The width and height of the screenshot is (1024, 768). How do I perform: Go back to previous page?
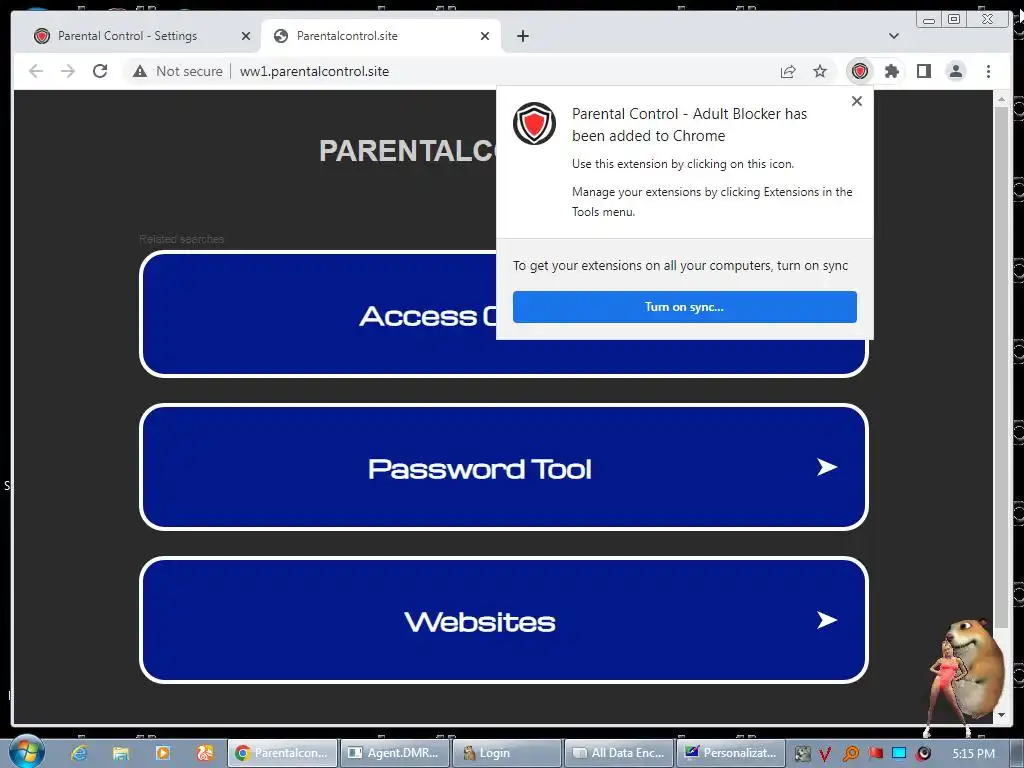(x=36, y=71)
